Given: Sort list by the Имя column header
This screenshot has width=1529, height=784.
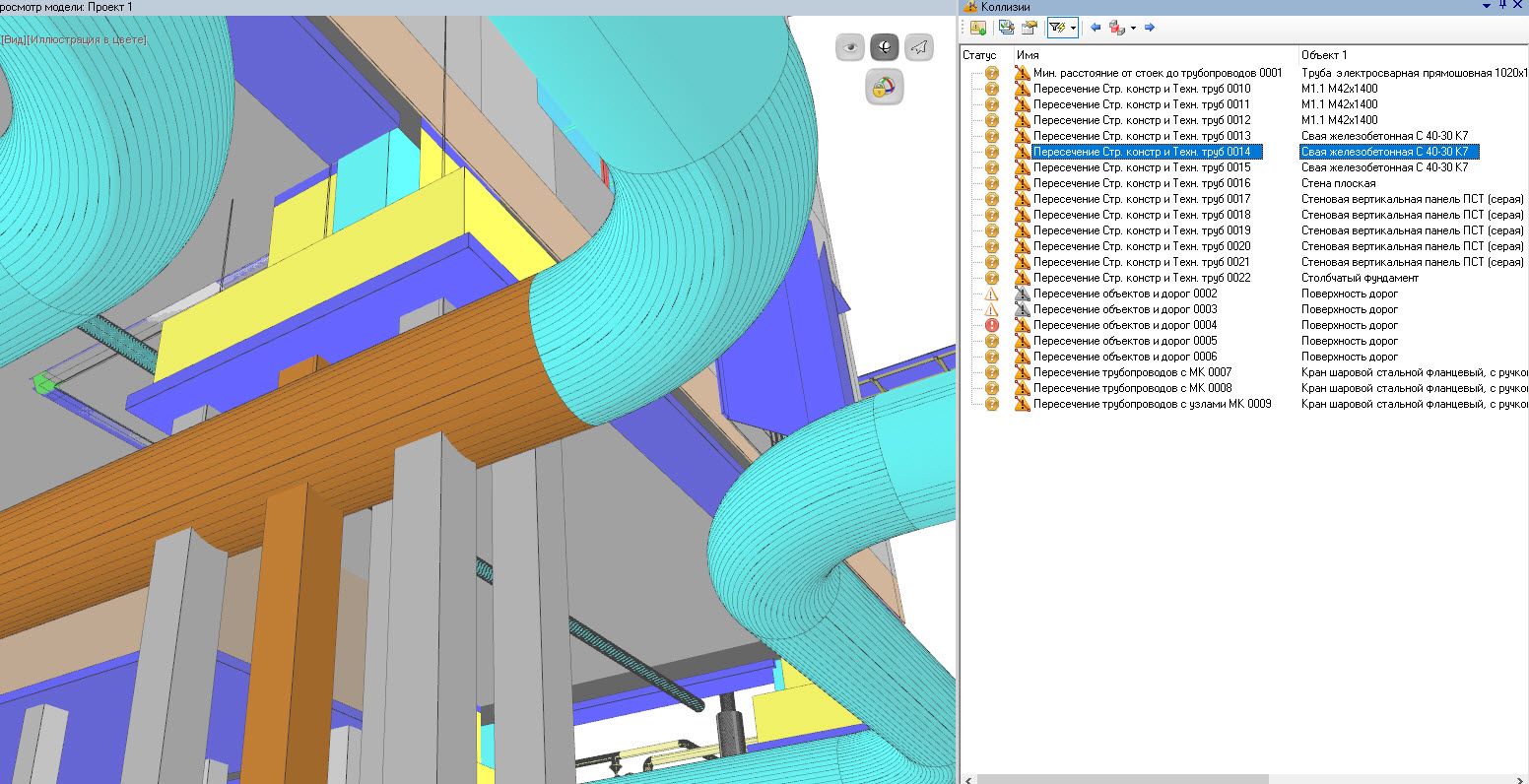Looking at the screenshot, I should [1028, 55].
